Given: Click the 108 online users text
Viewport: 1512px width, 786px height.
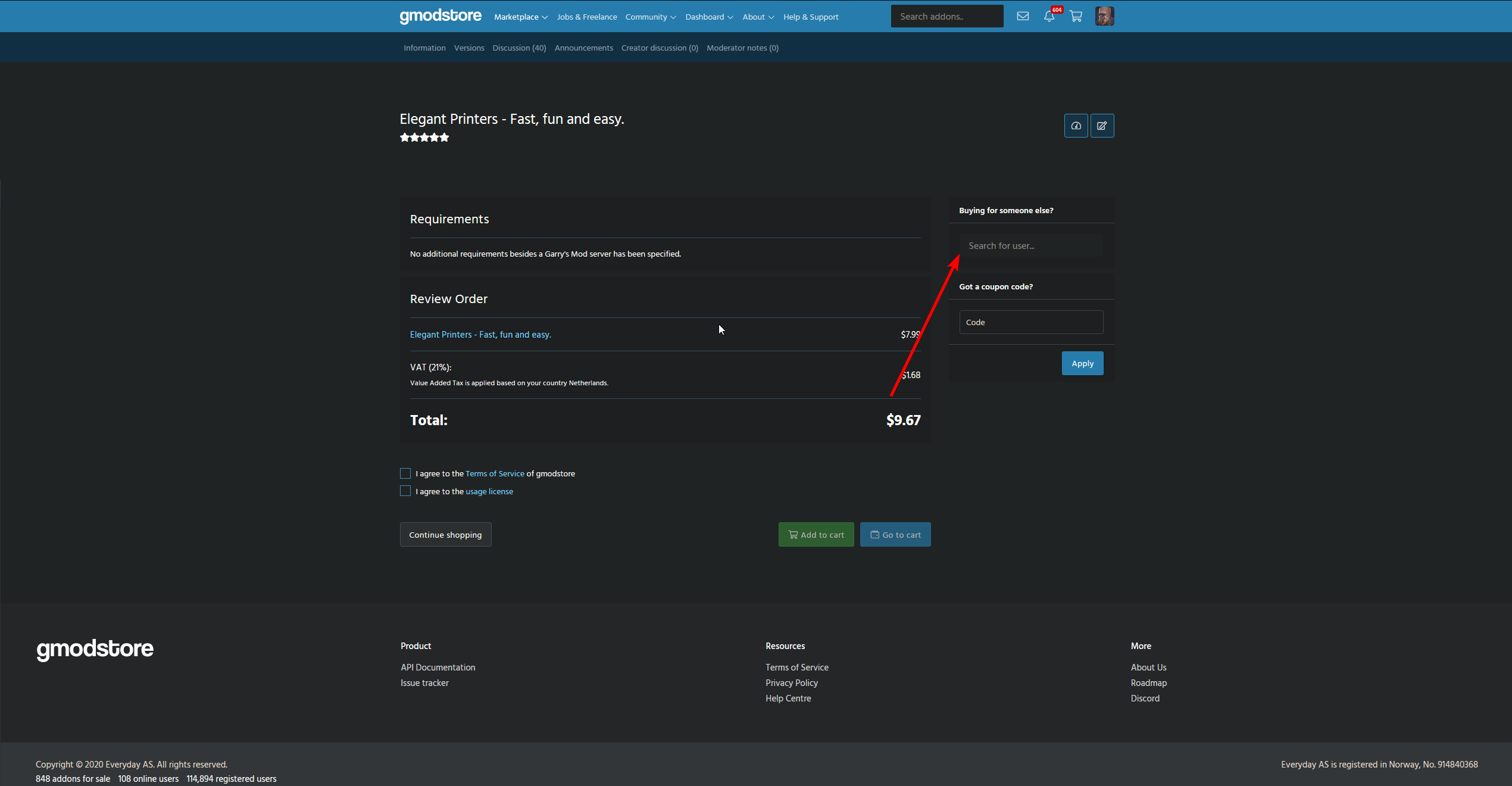Looking at the screenshot, I should 148,779.
